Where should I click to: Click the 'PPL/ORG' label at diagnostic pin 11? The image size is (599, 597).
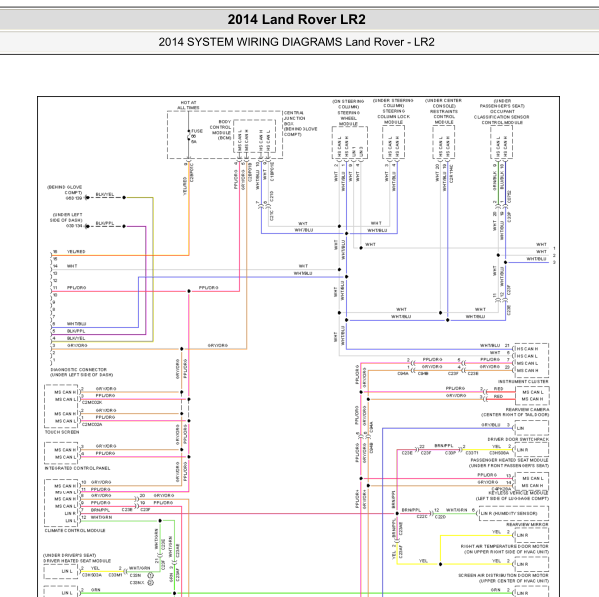[x=76, y=288]
